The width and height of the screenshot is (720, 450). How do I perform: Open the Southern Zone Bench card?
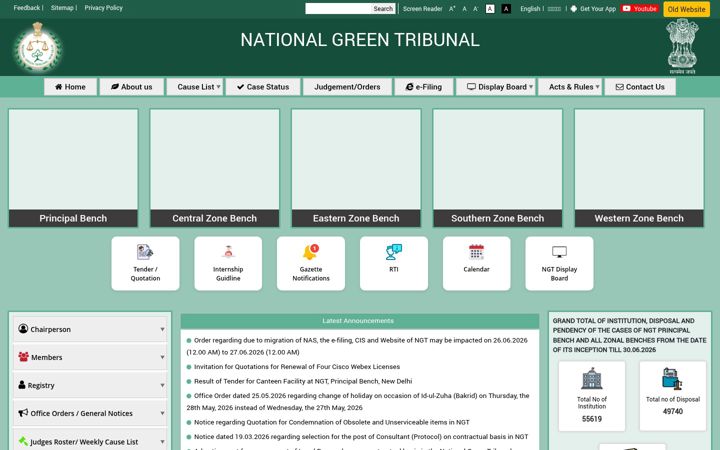click(x=497, y=168)
